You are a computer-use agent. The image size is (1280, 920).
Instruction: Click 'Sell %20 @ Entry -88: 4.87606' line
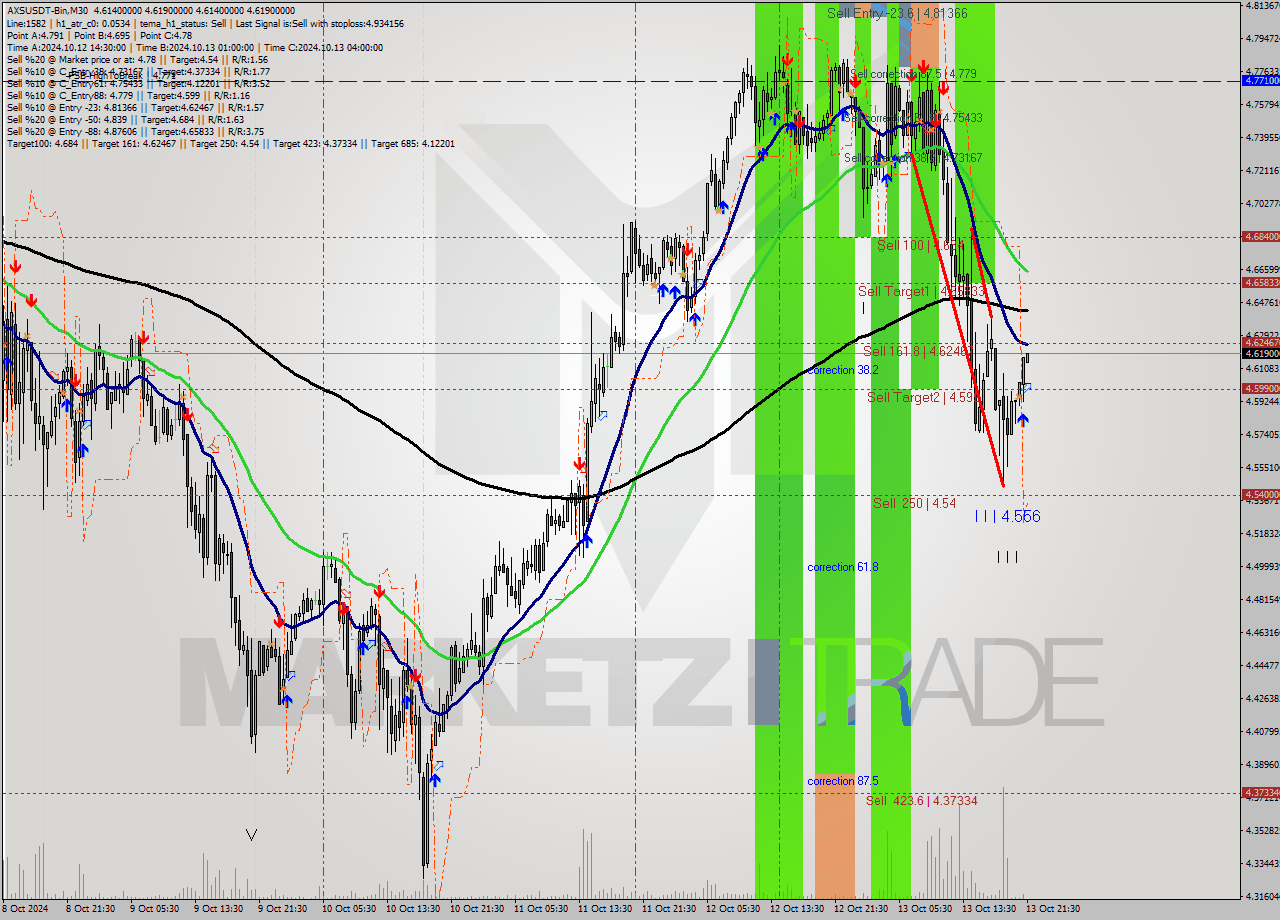[x=76, y=131]
